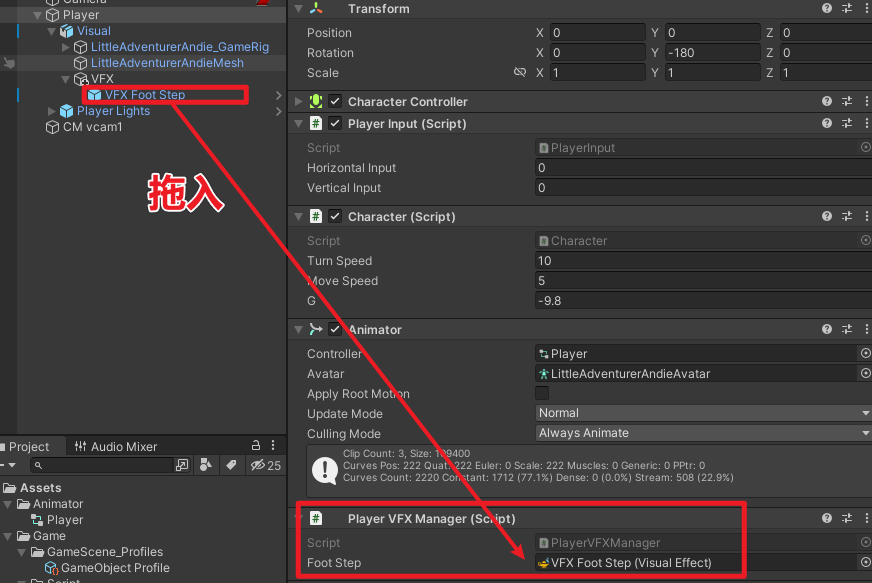Viewport: 872px width, 583px height.
Task: Toggle hidden packages eye icon showing 25
Action: pyautogui.click(x=265, y=466)
